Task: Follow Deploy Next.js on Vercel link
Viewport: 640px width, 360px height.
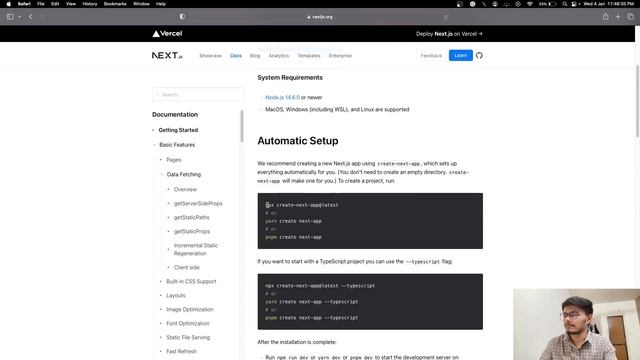Action: (x=449, y=34)
